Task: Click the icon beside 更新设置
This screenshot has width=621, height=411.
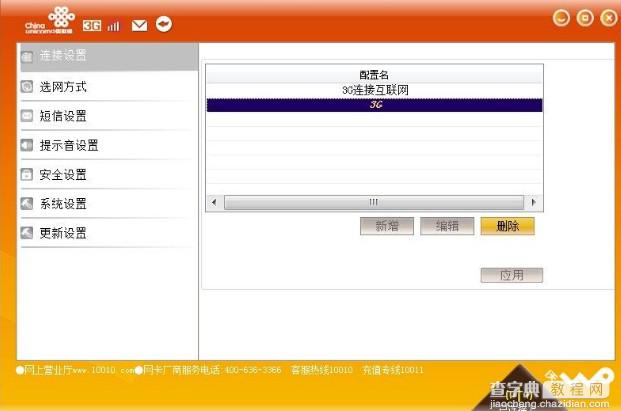Action: pos(27,233)
